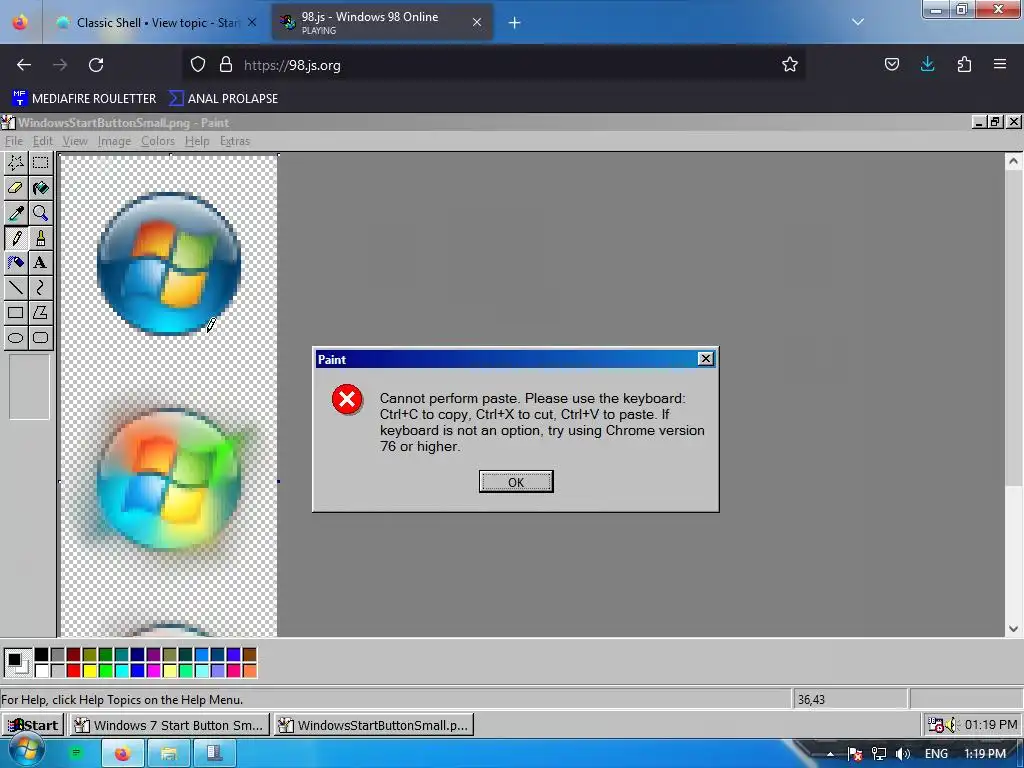Select the Polygon tool

(40, 312)
